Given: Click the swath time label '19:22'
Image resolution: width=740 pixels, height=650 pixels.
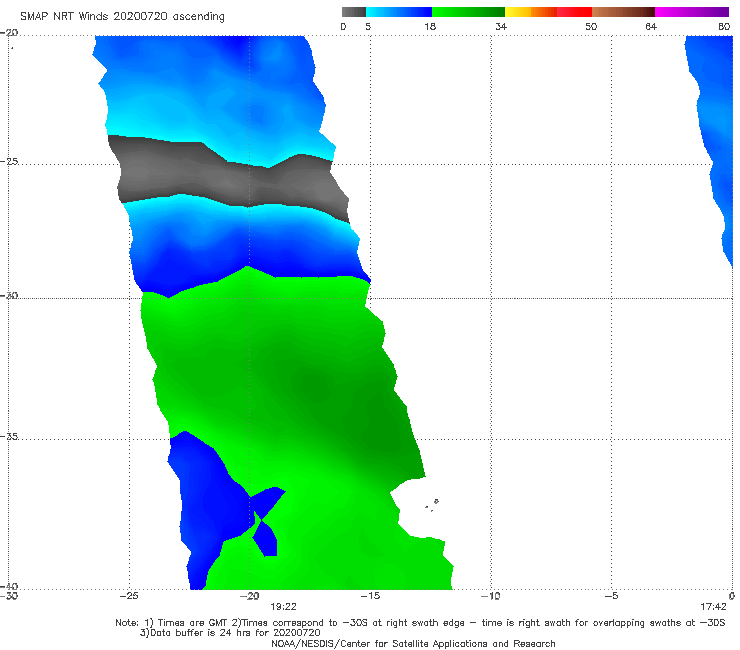Looking at the screenshot, I should [283, 607].
